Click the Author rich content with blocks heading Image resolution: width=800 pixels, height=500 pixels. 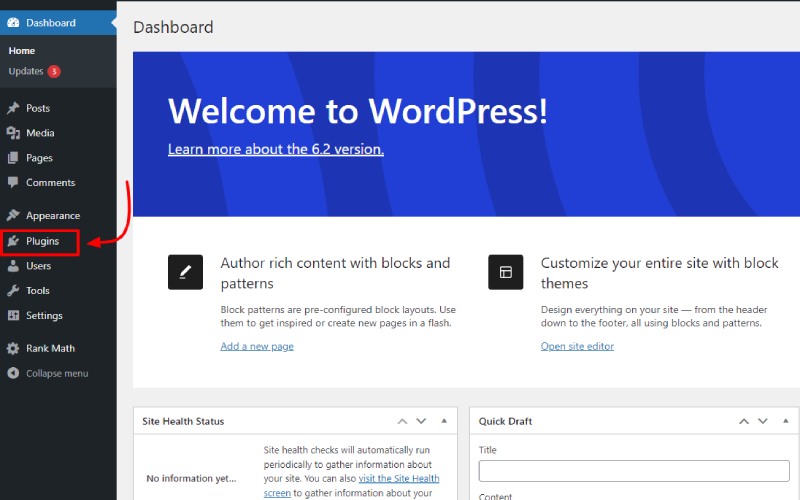tap(335, 273)
